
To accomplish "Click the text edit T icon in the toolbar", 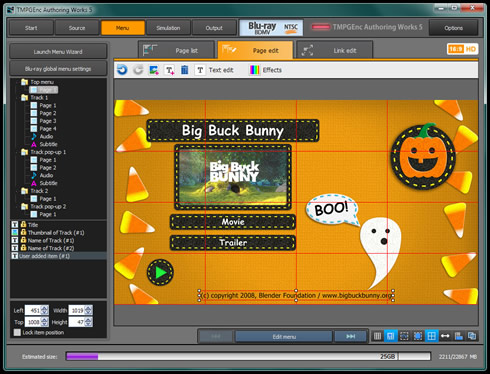I will pyautogui.click(x=200, y=70).
